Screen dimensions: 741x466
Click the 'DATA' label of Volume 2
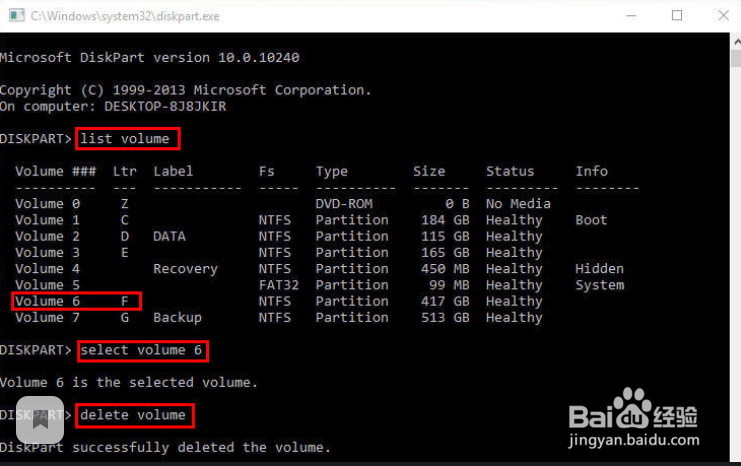(x=169, y=236)
